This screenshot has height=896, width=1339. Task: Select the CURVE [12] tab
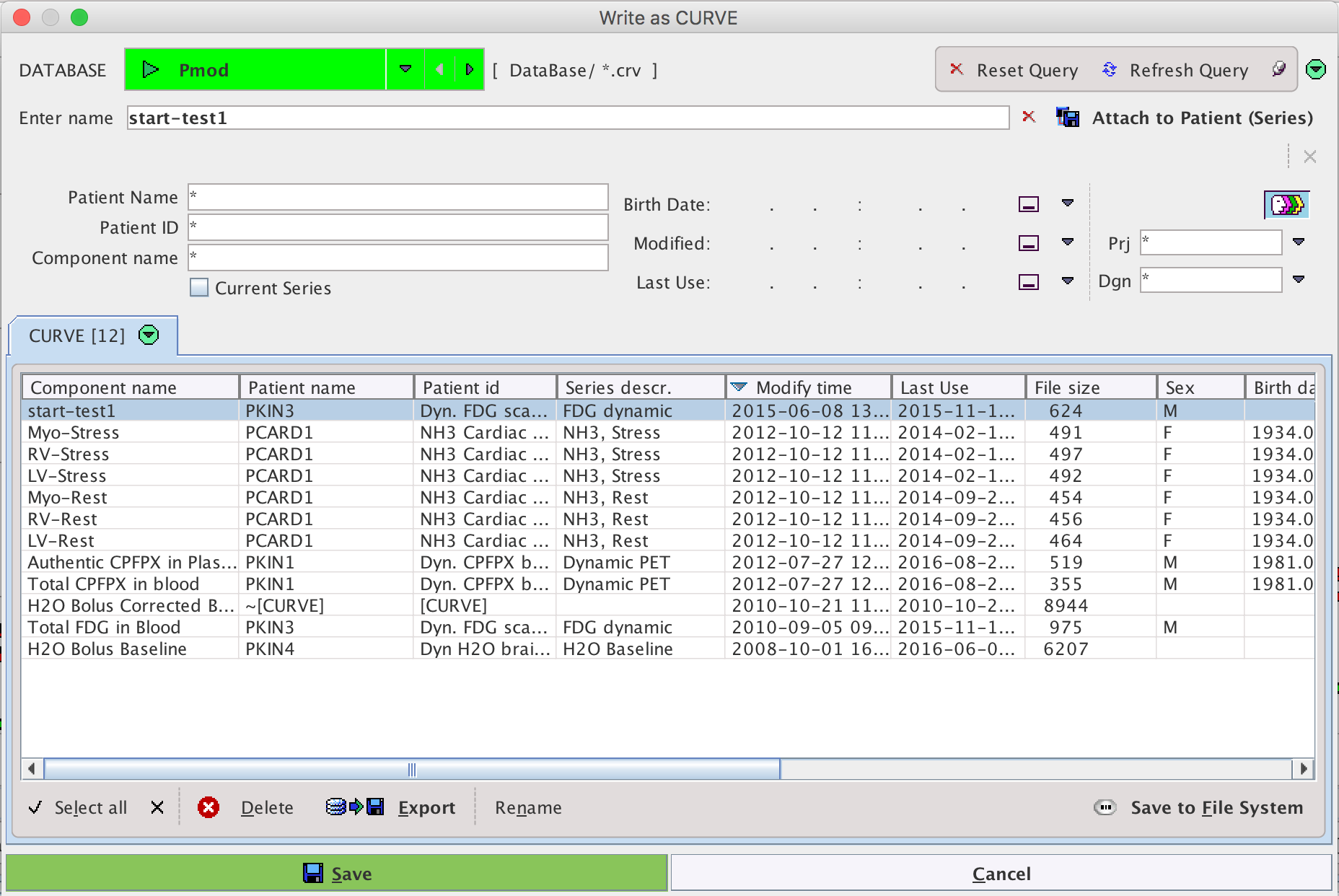click(93, 335)
